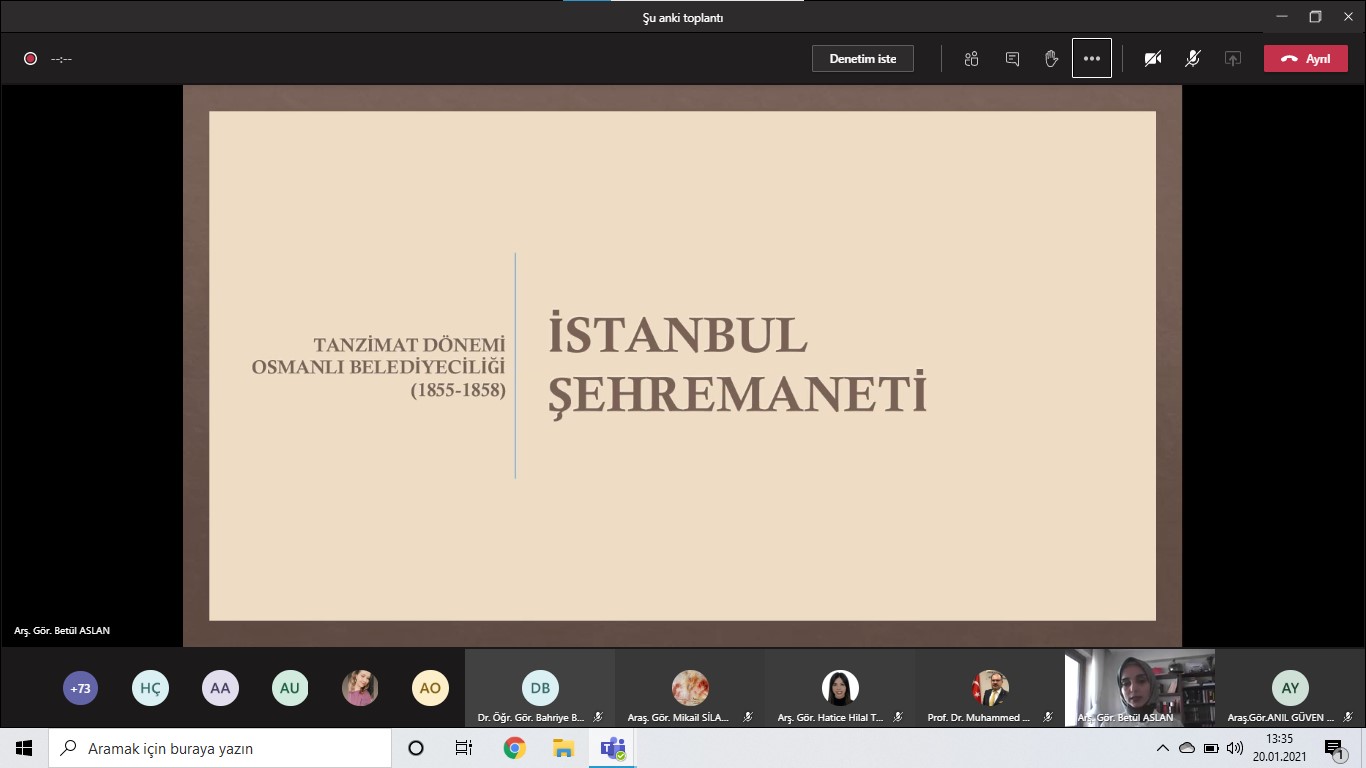Image resolution: width=1366 pixels, height=768 pixels.
Task: Open Windows Task View
Action: [x=464, y=748]
